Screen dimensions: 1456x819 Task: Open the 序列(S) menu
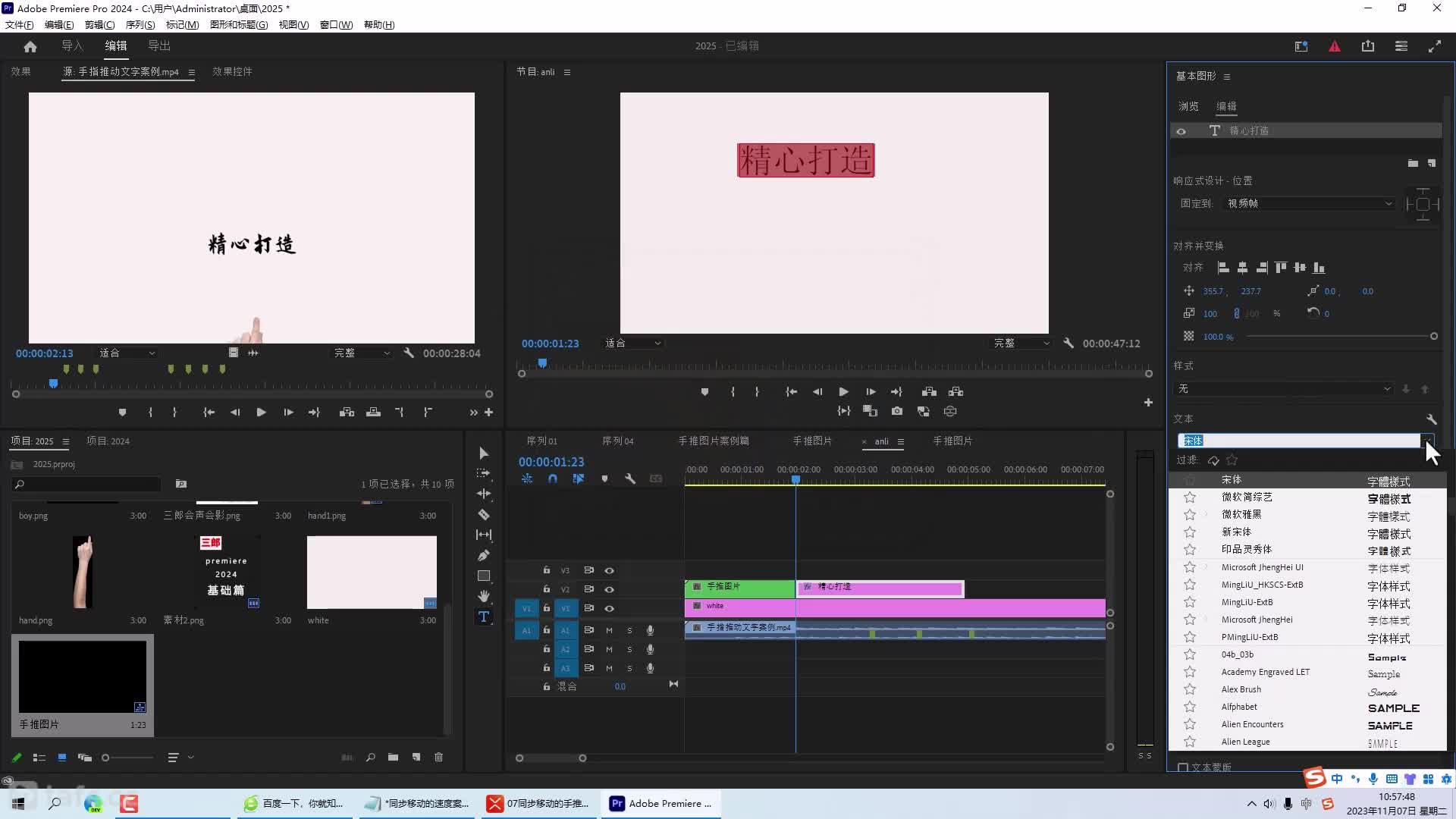(x=140, y=24)
